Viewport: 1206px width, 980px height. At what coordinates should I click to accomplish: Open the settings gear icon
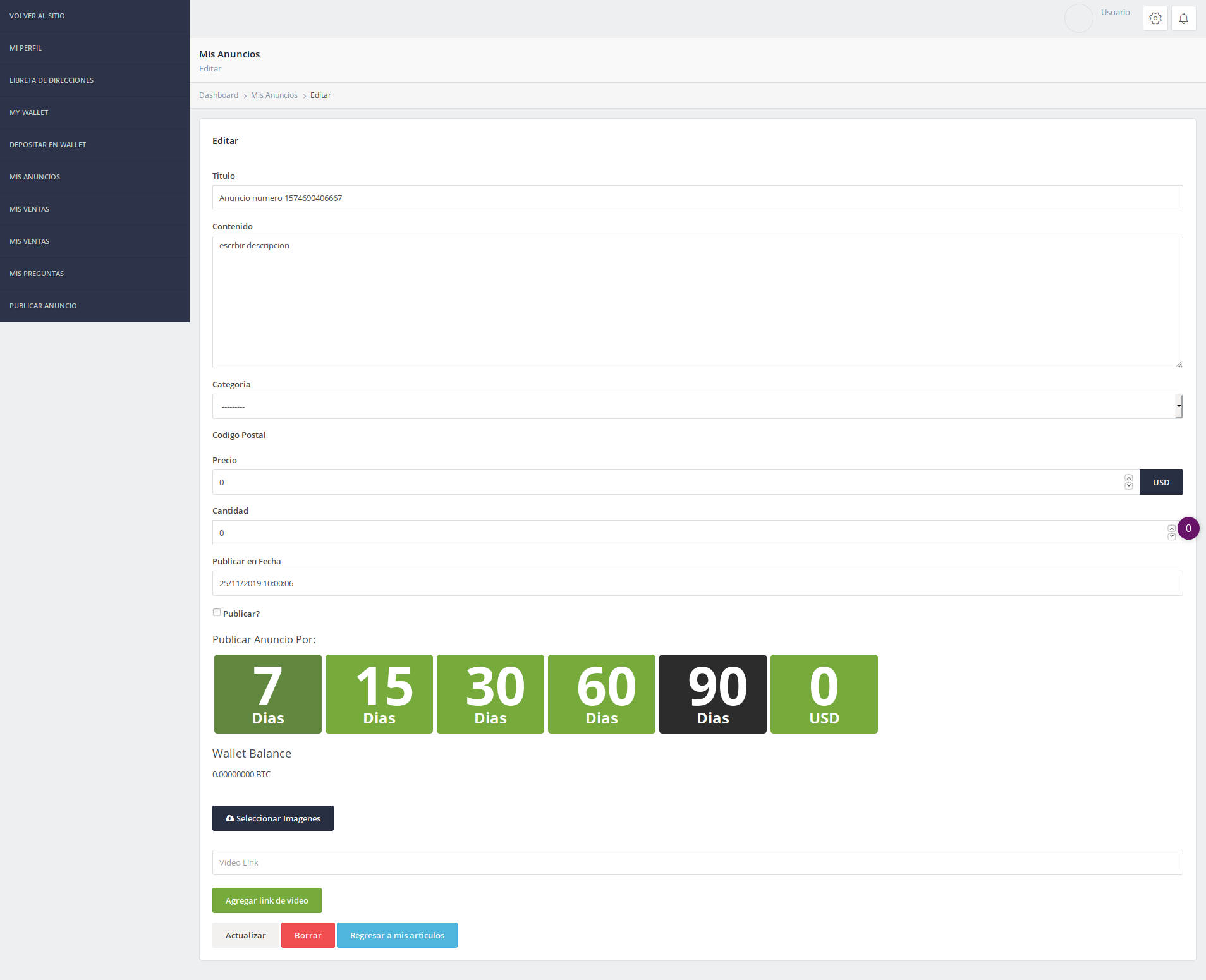(1155, 18)
